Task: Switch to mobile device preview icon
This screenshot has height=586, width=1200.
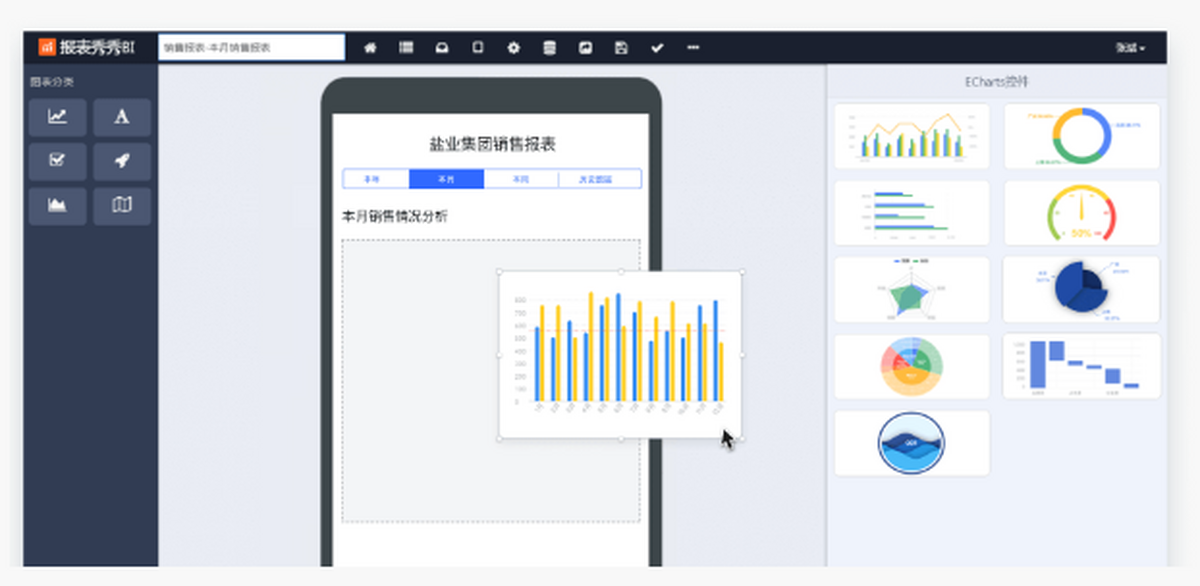Action: click(478, 47)
